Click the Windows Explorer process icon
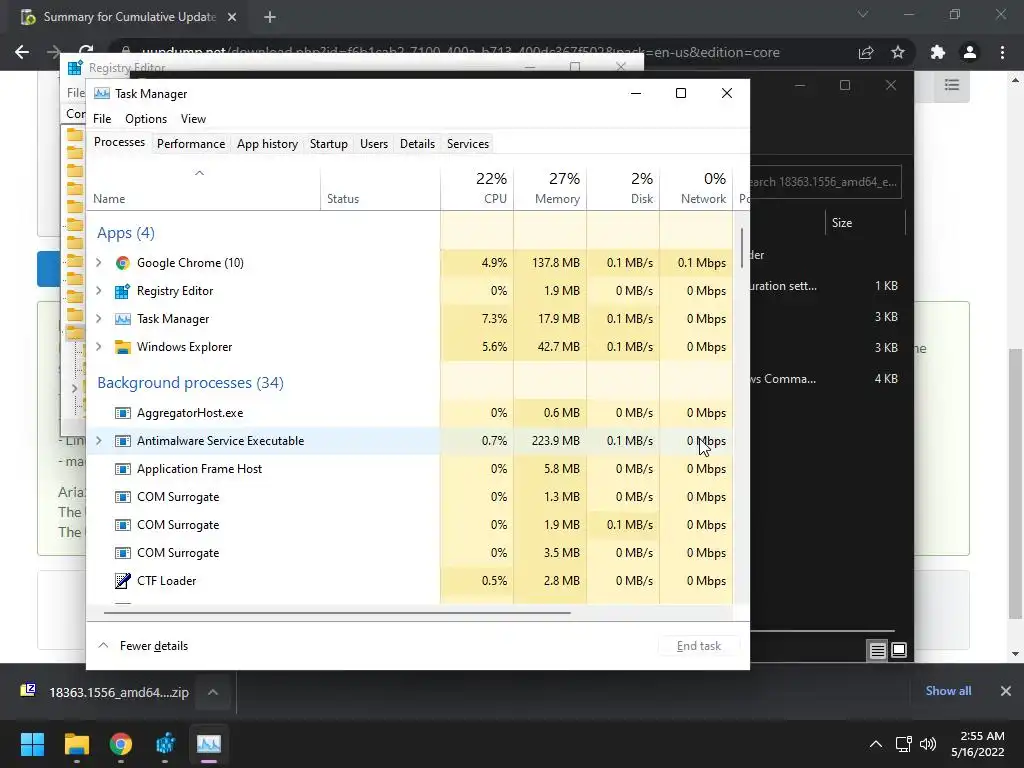 click(x=122, y=347)
